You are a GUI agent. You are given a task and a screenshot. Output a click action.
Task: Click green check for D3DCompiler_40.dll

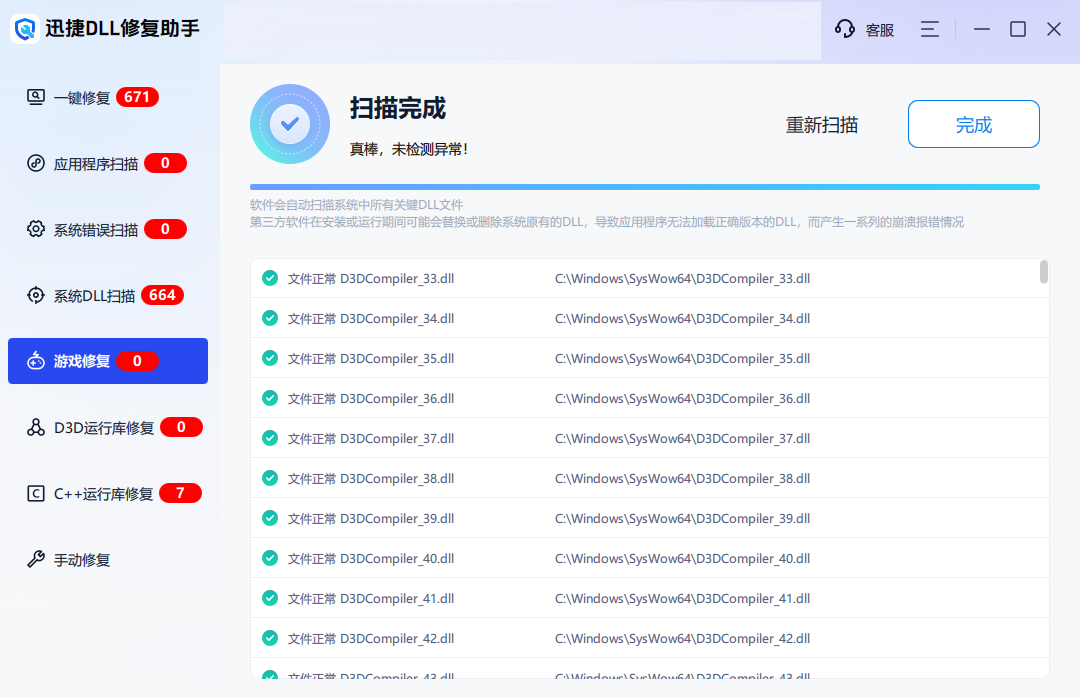click(270, 558)
